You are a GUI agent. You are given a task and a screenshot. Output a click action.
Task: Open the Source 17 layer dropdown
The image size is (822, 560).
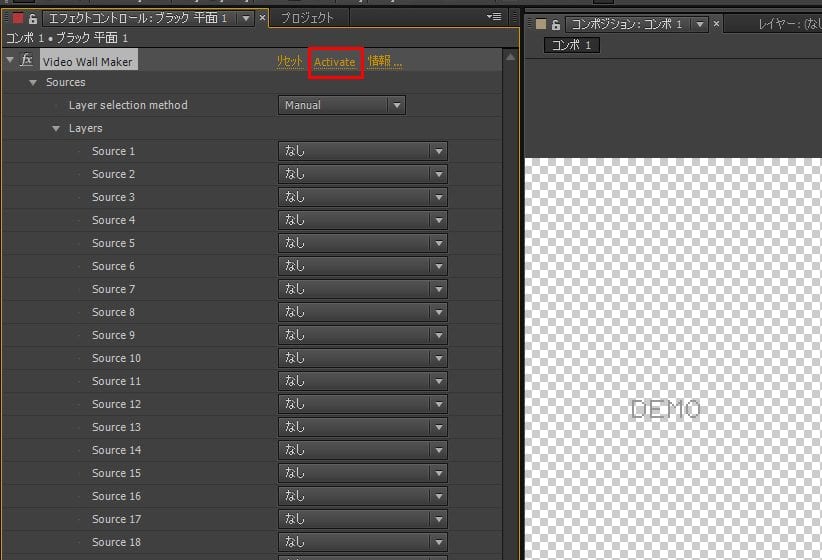click(x=363, y=520)
